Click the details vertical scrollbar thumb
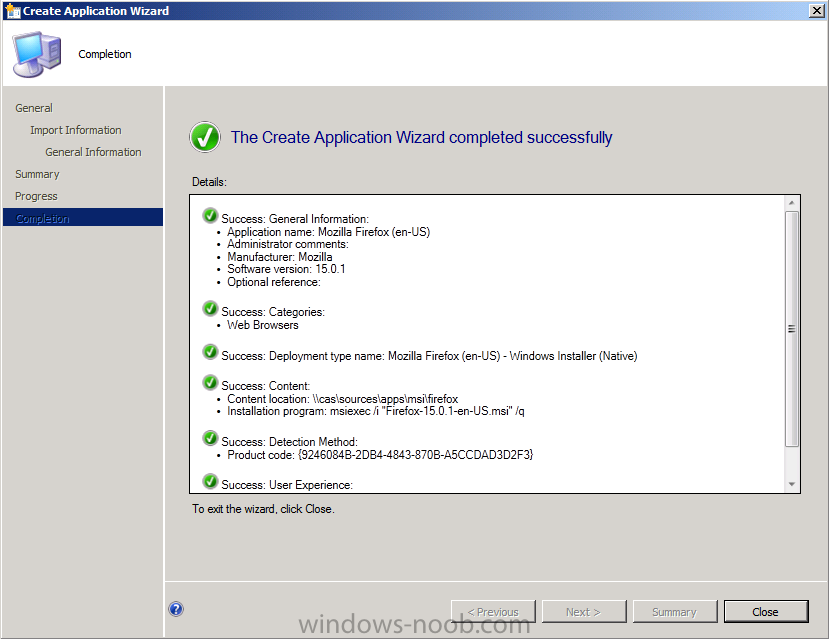The image size is (829, 639). coord(791,329)
